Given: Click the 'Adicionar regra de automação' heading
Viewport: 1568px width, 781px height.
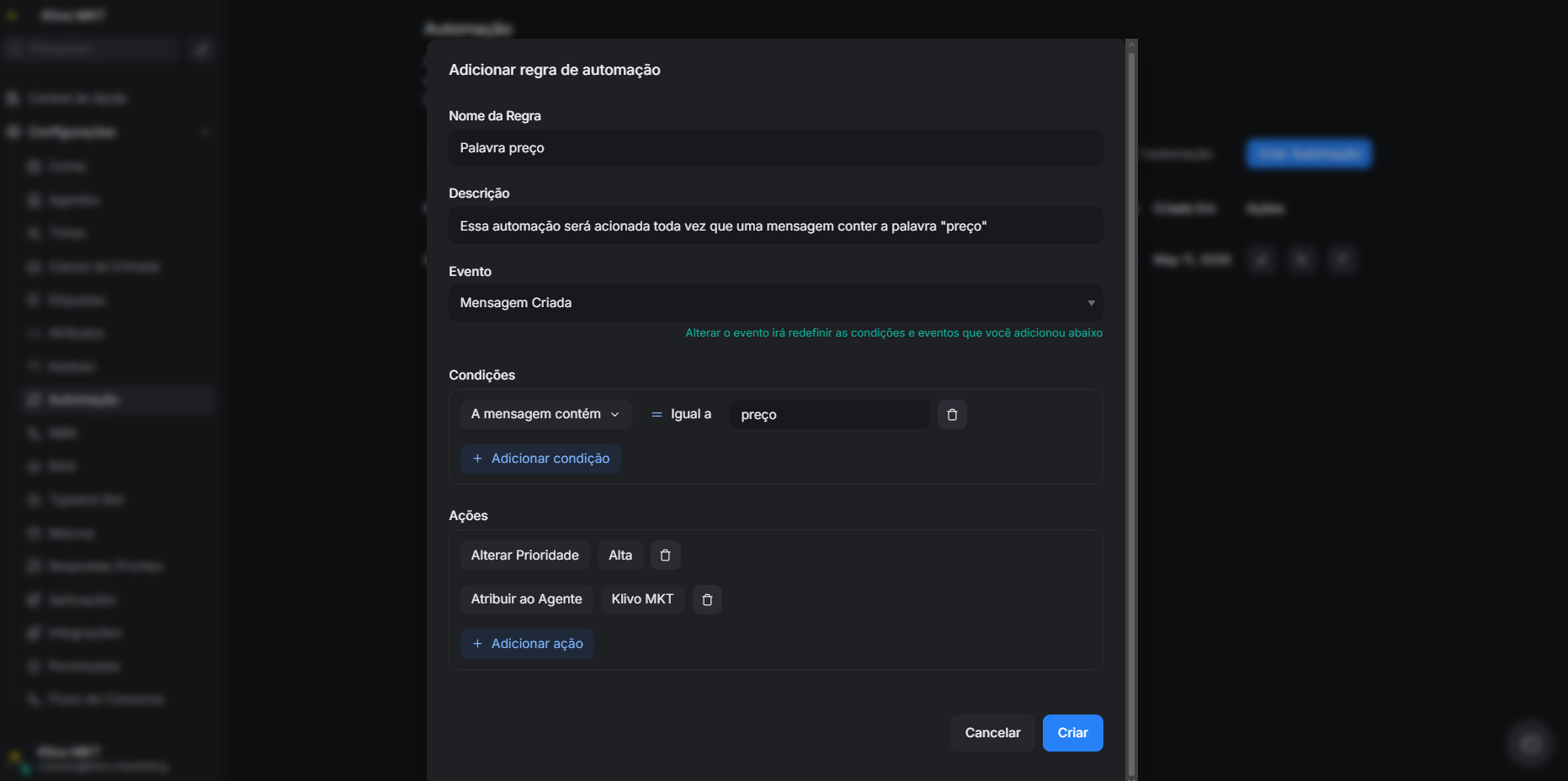Looking at the screenshot, I should point(555,70).
